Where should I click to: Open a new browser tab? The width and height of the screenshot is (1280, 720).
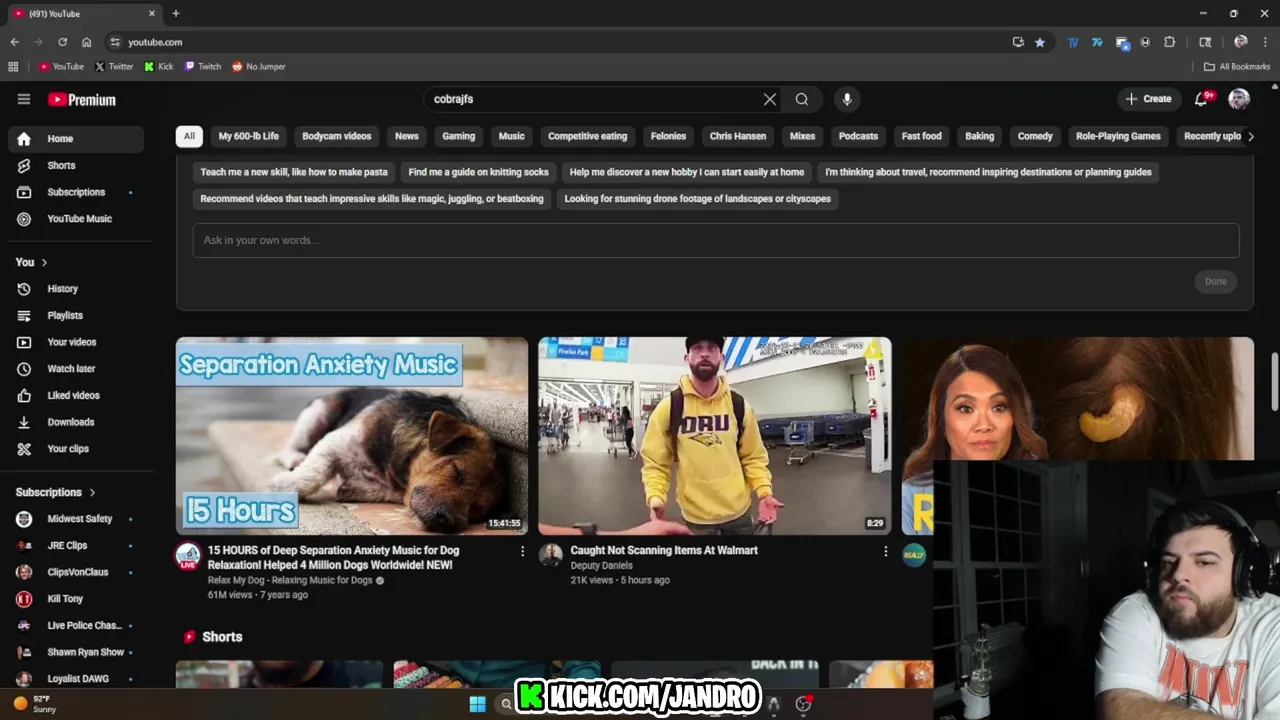pyautogui.click(x=176, y=14)
